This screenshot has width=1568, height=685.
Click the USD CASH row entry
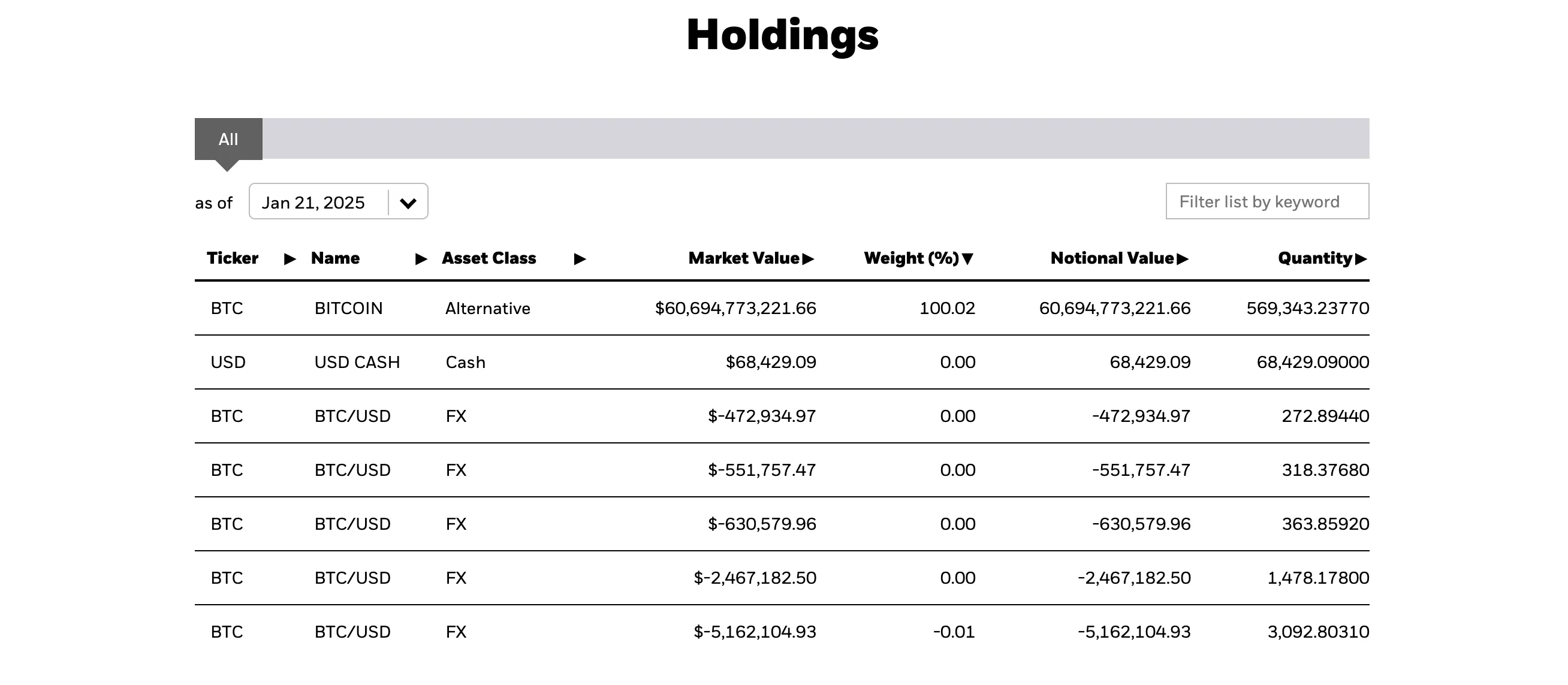pos(609,362)
